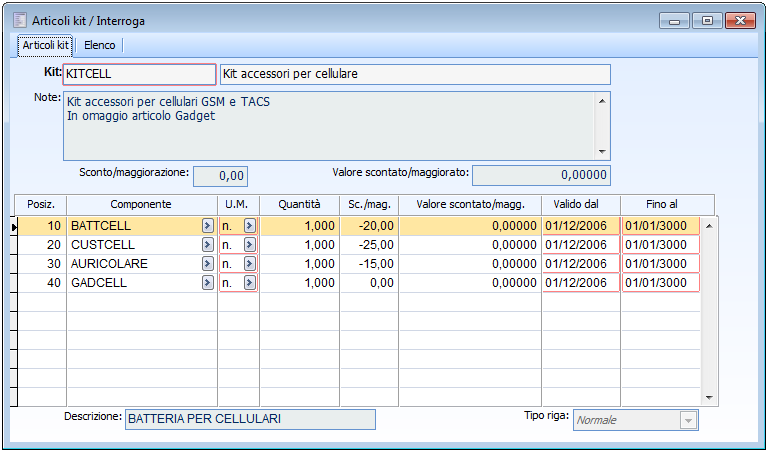The width and height of the screenshot is (772, 455).
Task: Click discount value -20,00
Action: pyautogui.click(x=369, y=226)
